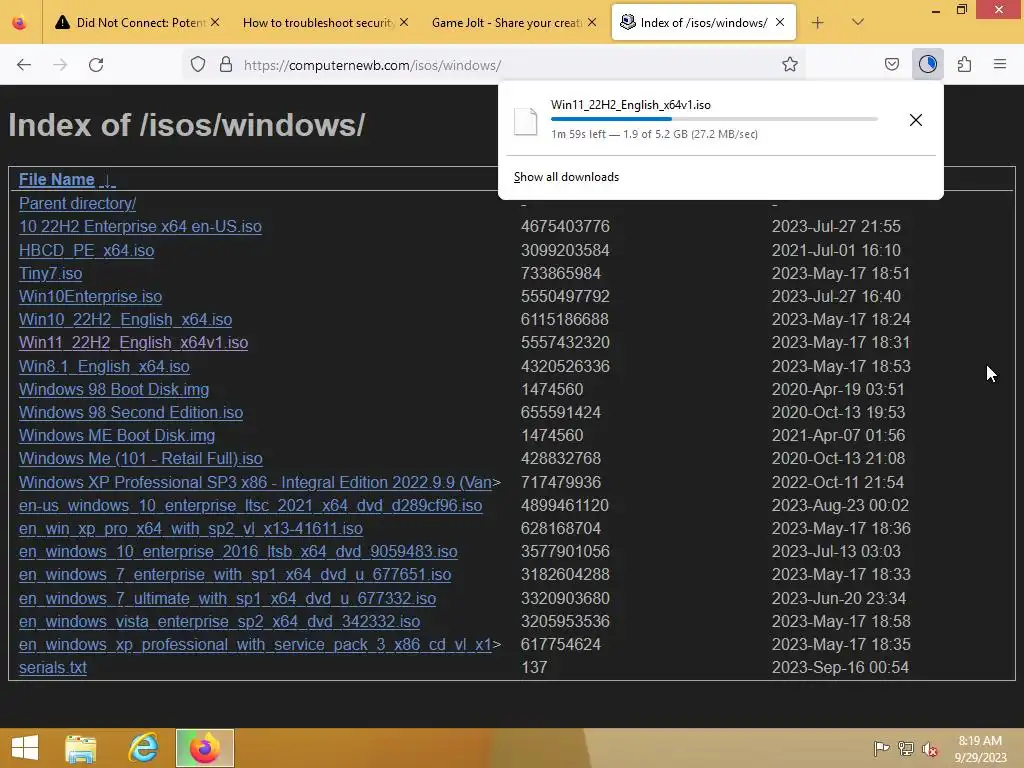Viewport: 1024px width, 768px height.
Task: Download en_windows_vista_enterprise_sp2 ISO
Action: pos(219,622)
